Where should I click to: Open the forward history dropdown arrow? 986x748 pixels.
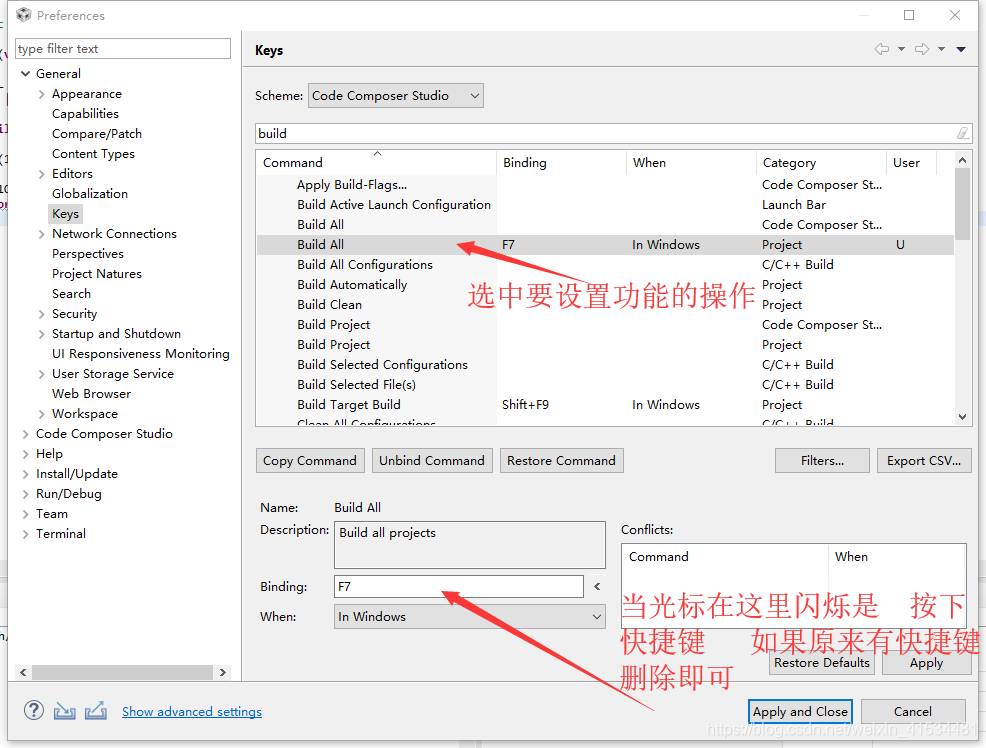(941, 49)
